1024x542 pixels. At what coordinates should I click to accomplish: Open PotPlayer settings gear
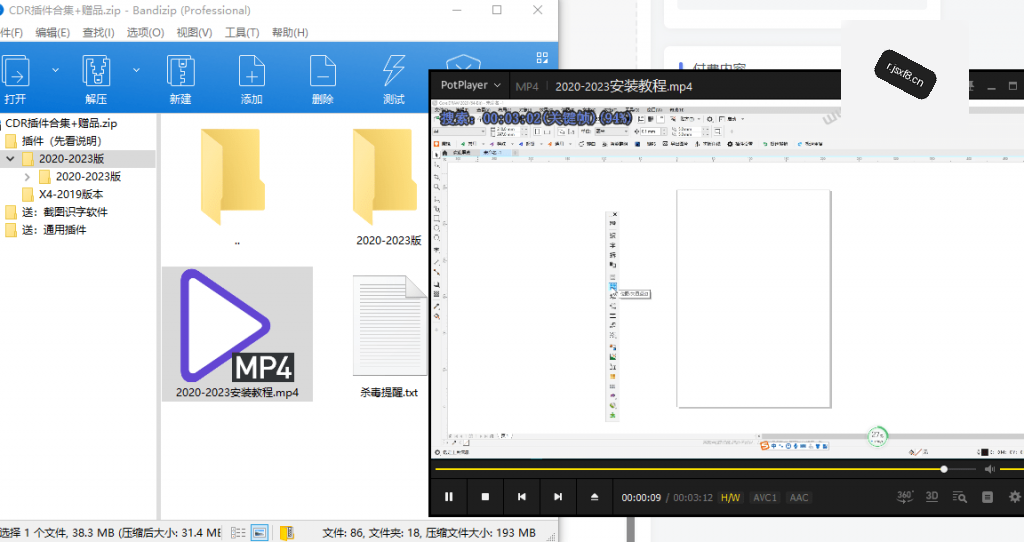click(1015, 497)
